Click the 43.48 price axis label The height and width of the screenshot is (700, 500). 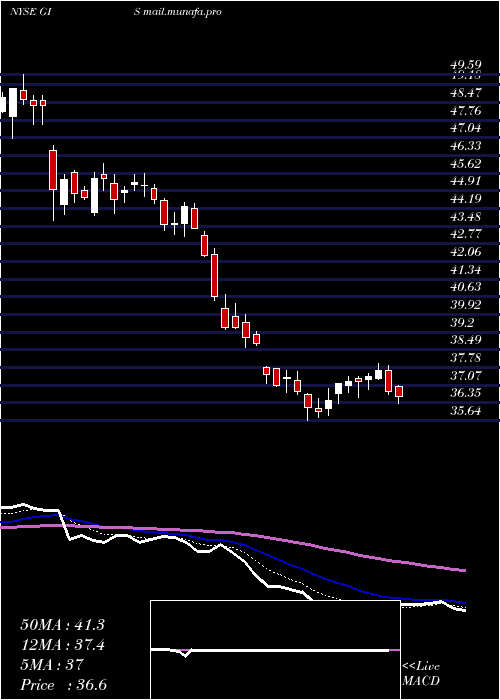[465, 217]
